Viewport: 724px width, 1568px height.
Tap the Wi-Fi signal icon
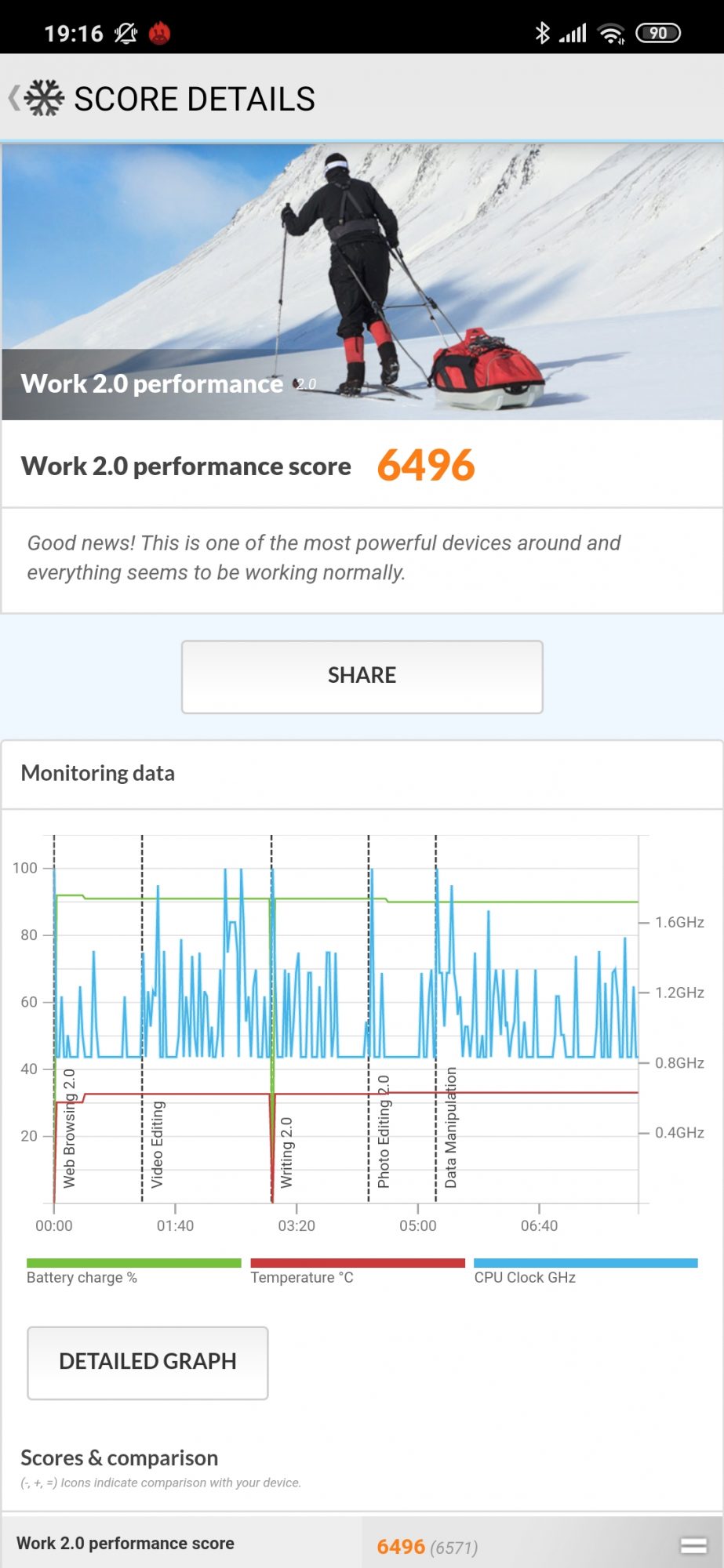[610, 33]
